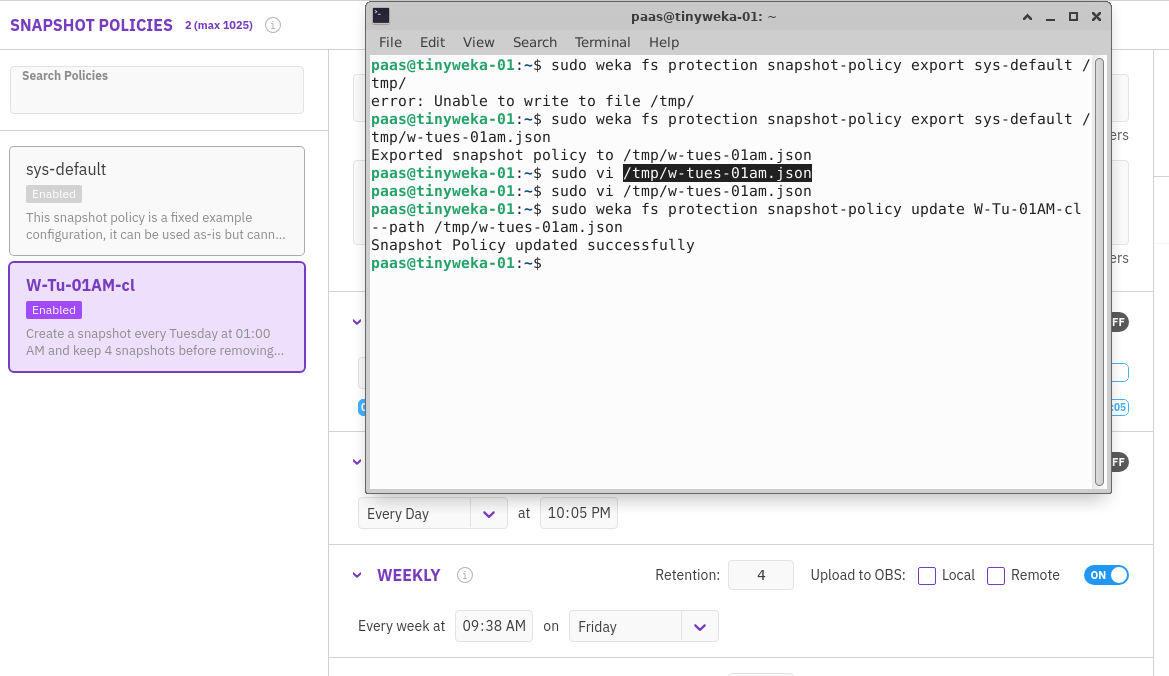Open the terminal Edit menu
The image size is (1169, 676).
432,42
